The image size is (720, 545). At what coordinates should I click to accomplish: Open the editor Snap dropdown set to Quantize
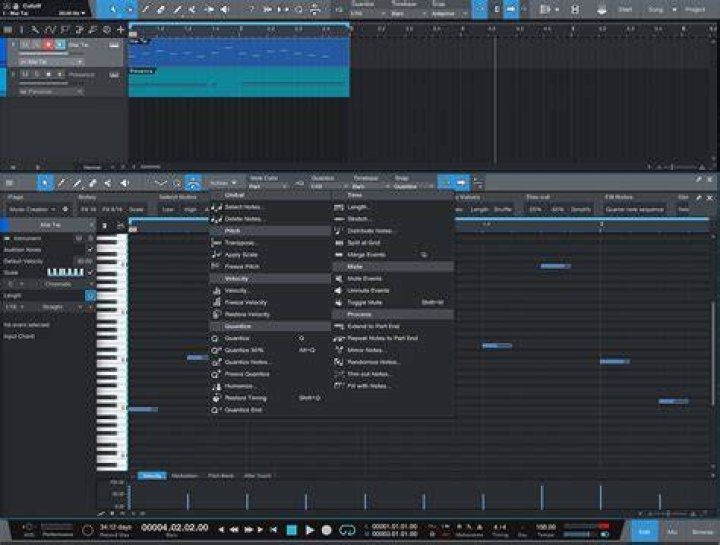[414, 186]
